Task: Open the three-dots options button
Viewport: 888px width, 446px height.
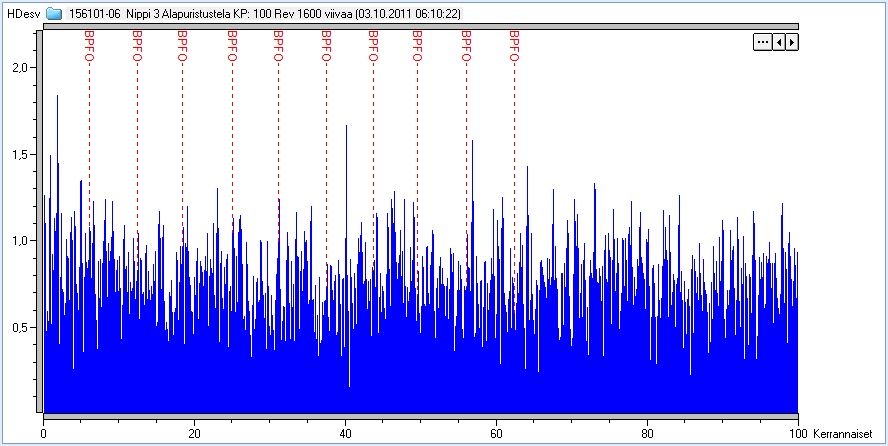Action: (x=762, y=42)
